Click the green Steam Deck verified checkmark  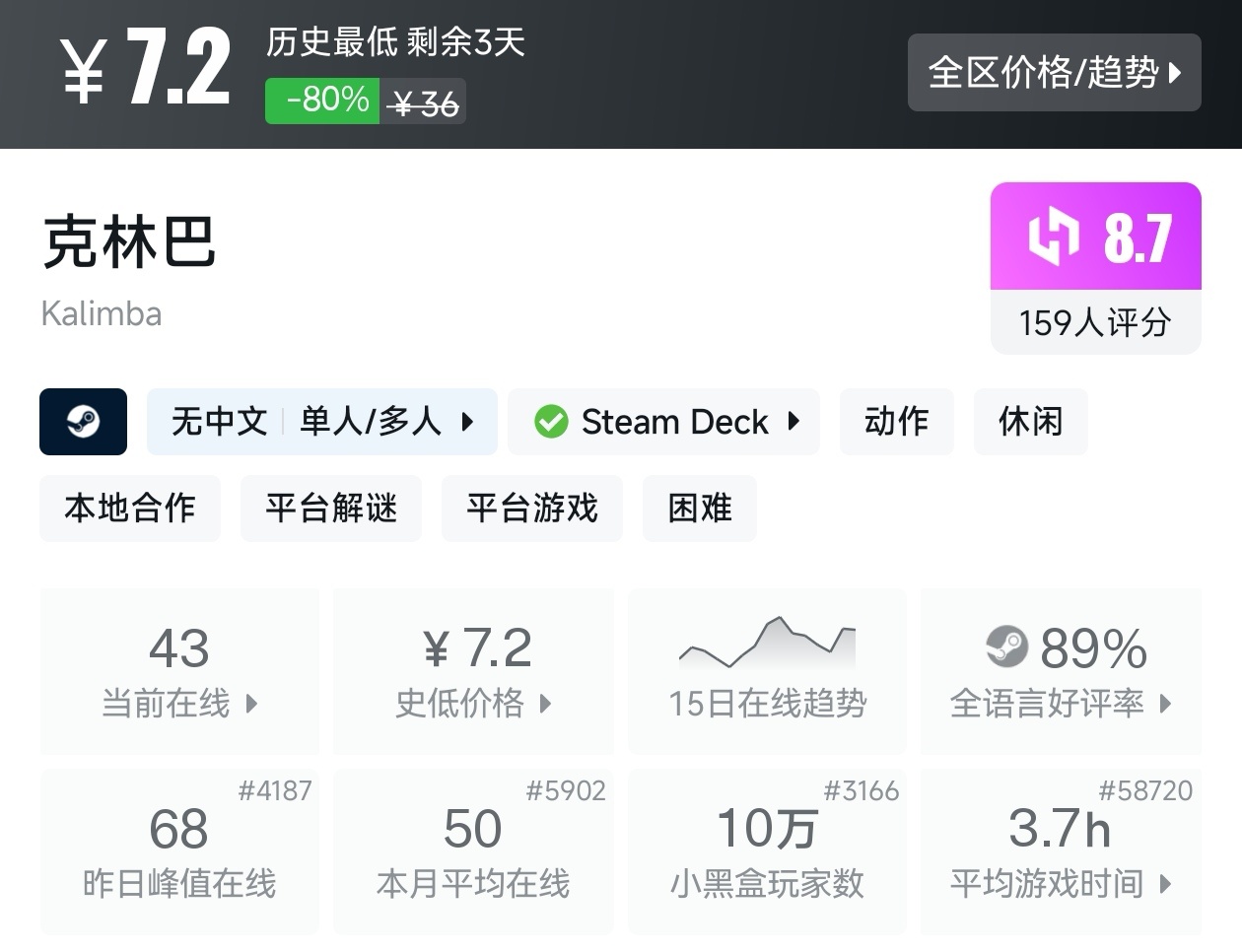pos(551,422)
